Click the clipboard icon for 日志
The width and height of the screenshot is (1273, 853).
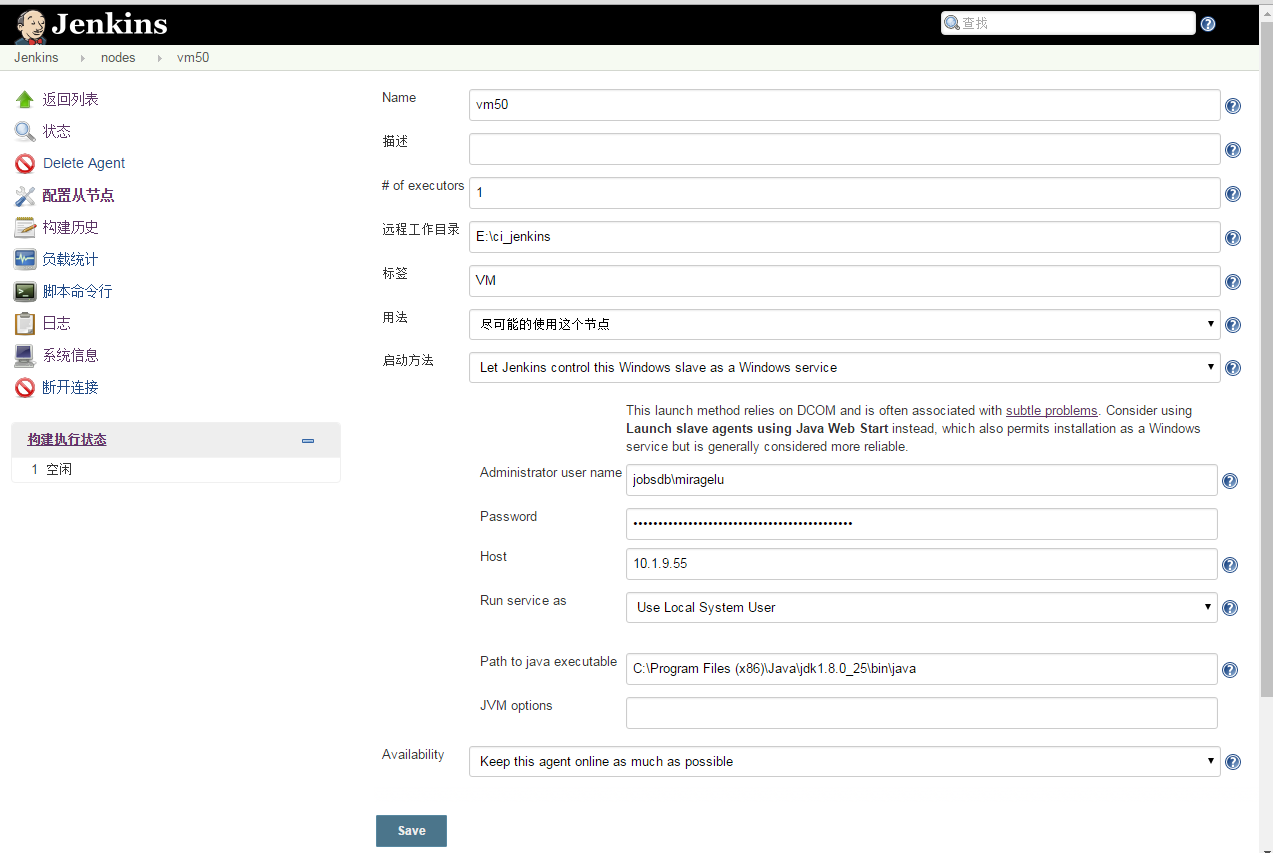25,324
